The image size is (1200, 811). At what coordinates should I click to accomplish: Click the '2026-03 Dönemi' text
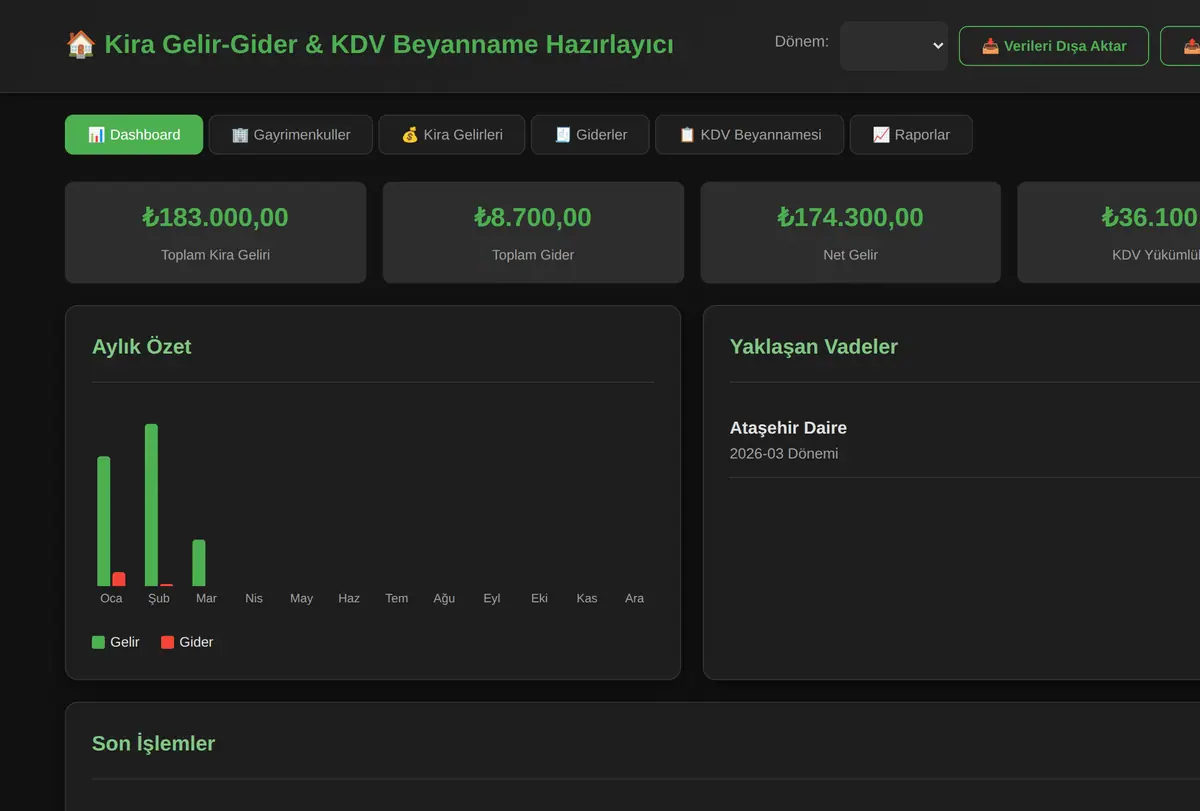784,454
